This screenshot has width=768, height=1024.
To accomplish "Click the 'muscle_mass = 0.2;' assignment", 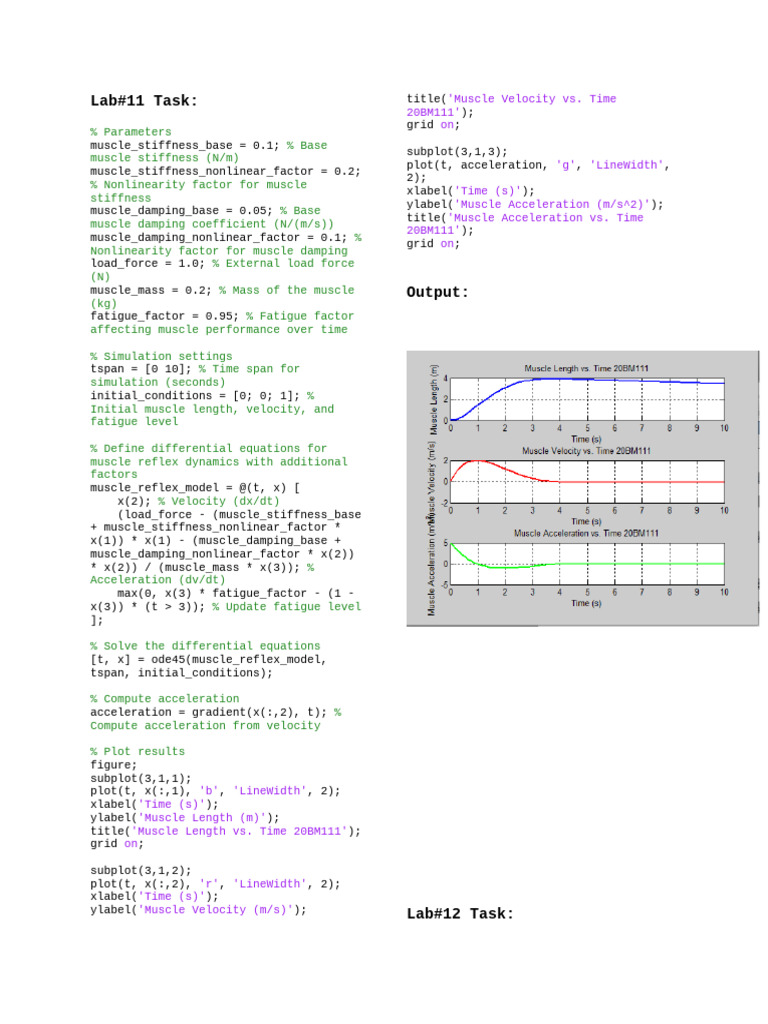I will tap(151, 290).
